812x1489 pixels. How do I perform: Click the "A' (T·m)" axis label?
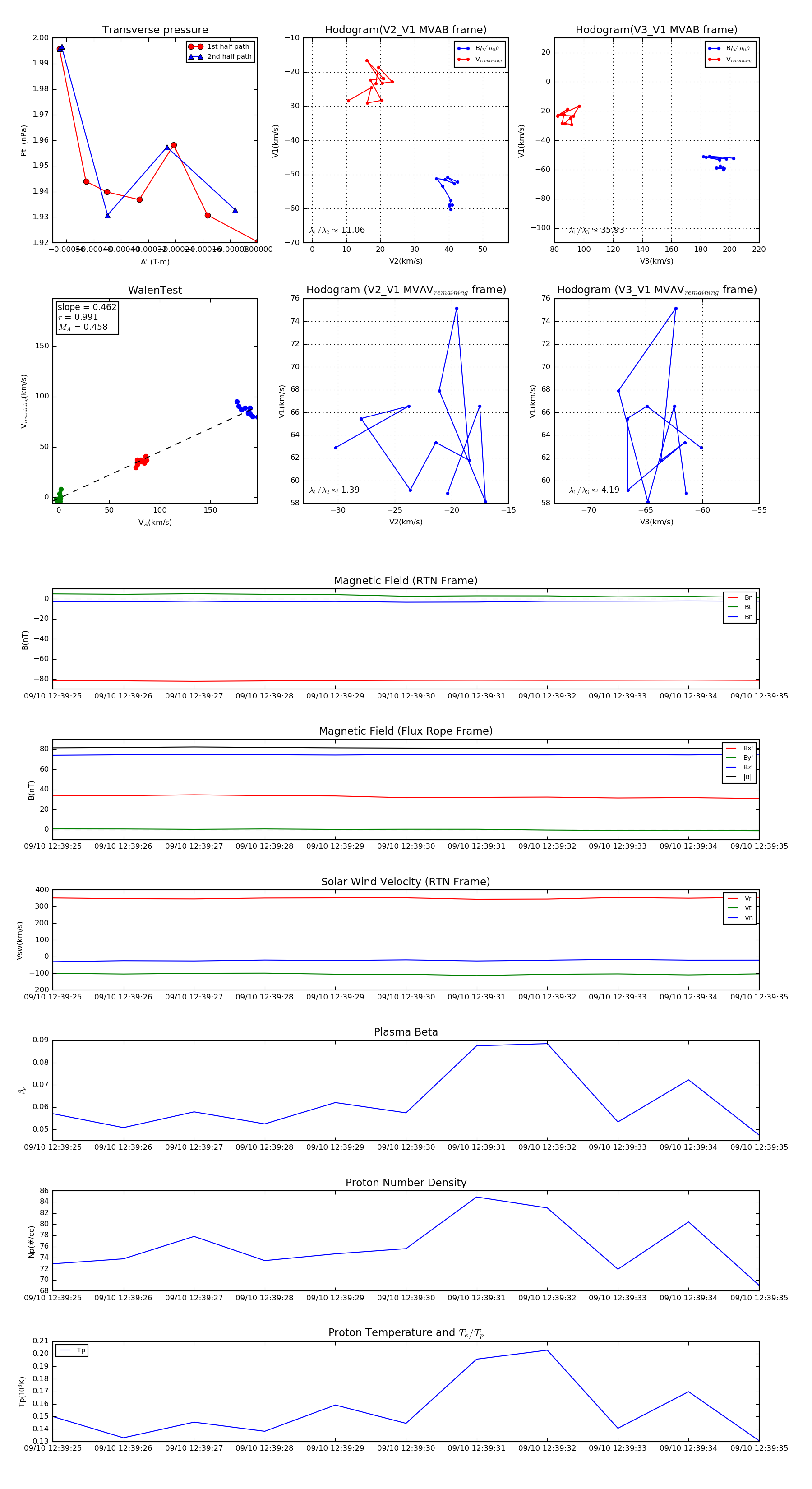(x=155, y=262)
